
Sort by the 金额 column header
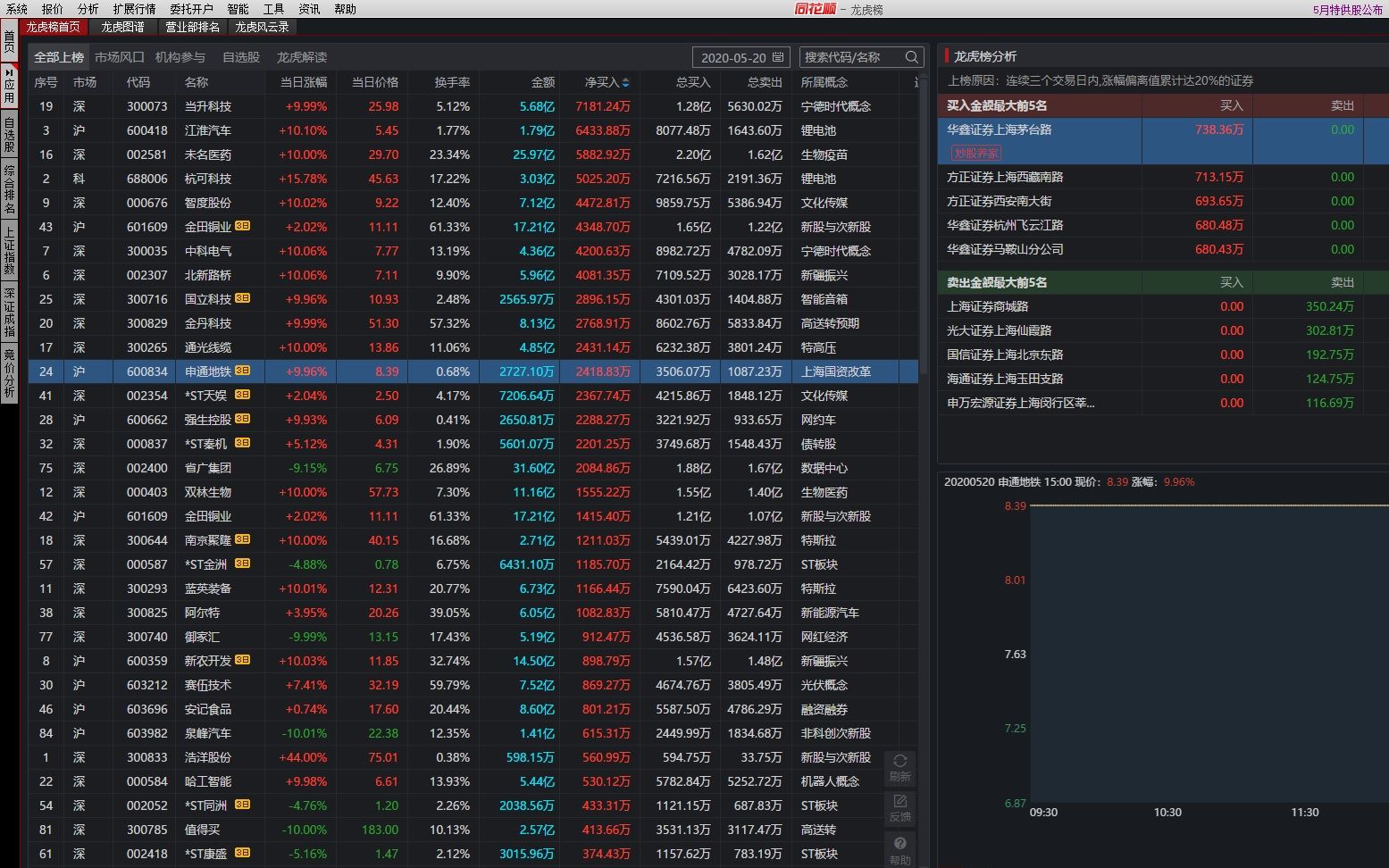click(543, 82)
